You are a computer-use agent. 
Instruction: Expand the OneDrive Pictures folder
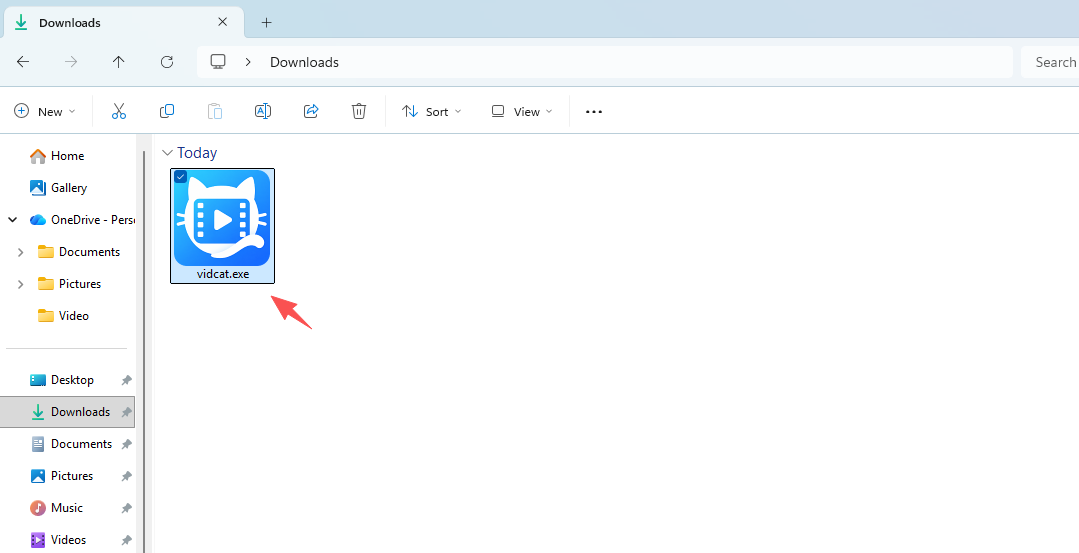click(21, 284)
